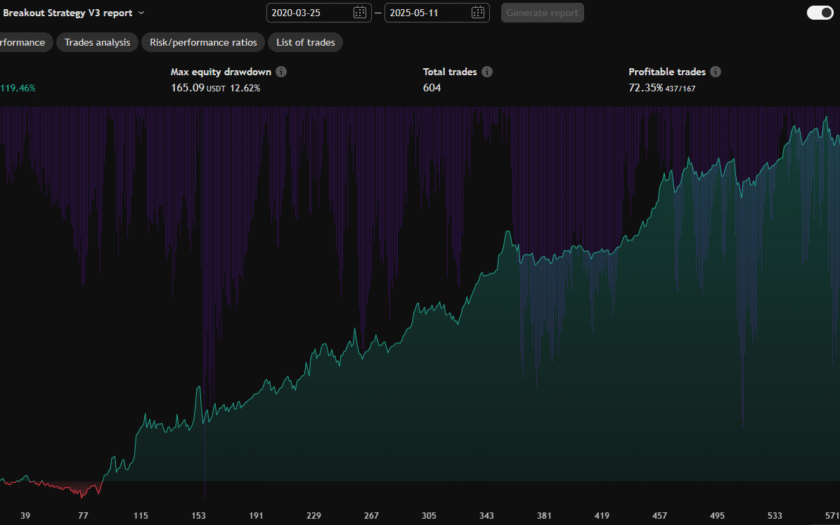Image resolution: width=840 pixels, height=525 pixels.
Task: Open the List of trades tab
Action: (x=305, y=42)
